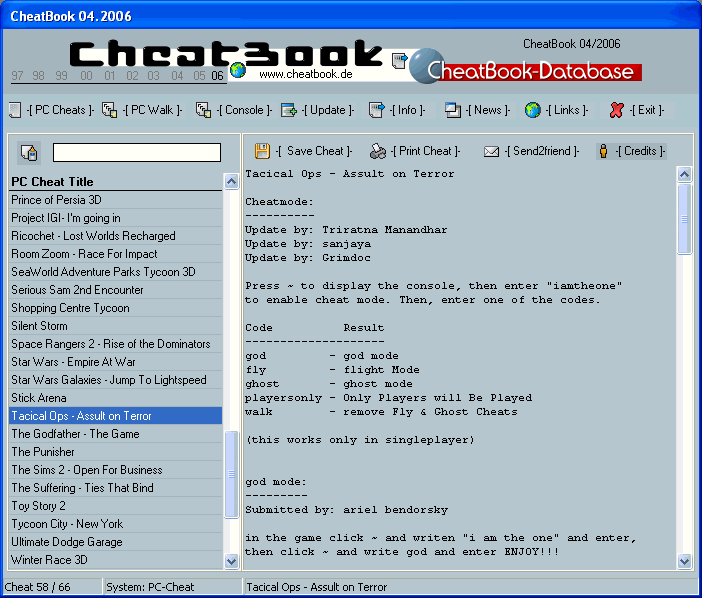
Task: Select Ricochet - Lost Worlds Recharged
Action: (x=116, y=236)
